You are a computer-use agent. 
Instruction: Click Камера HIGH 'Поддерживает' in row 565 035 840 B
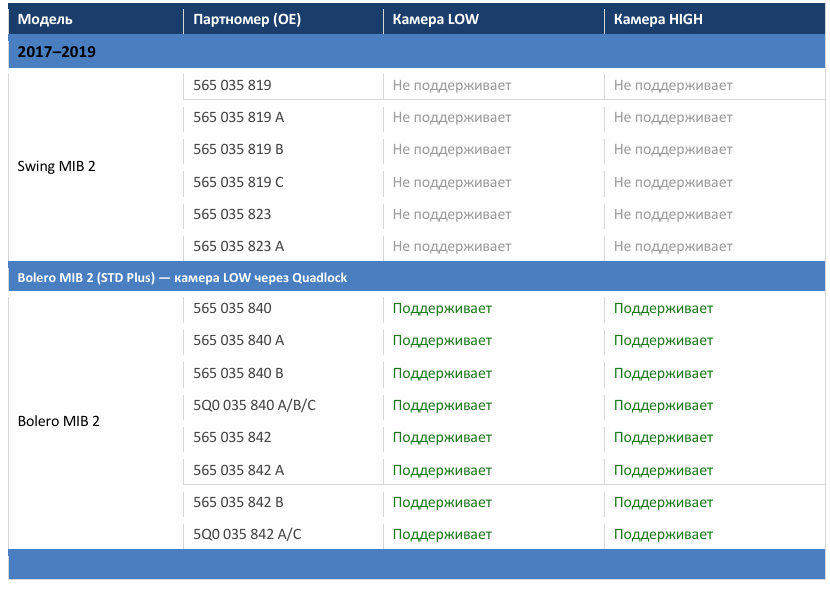[x=663, y=374]
